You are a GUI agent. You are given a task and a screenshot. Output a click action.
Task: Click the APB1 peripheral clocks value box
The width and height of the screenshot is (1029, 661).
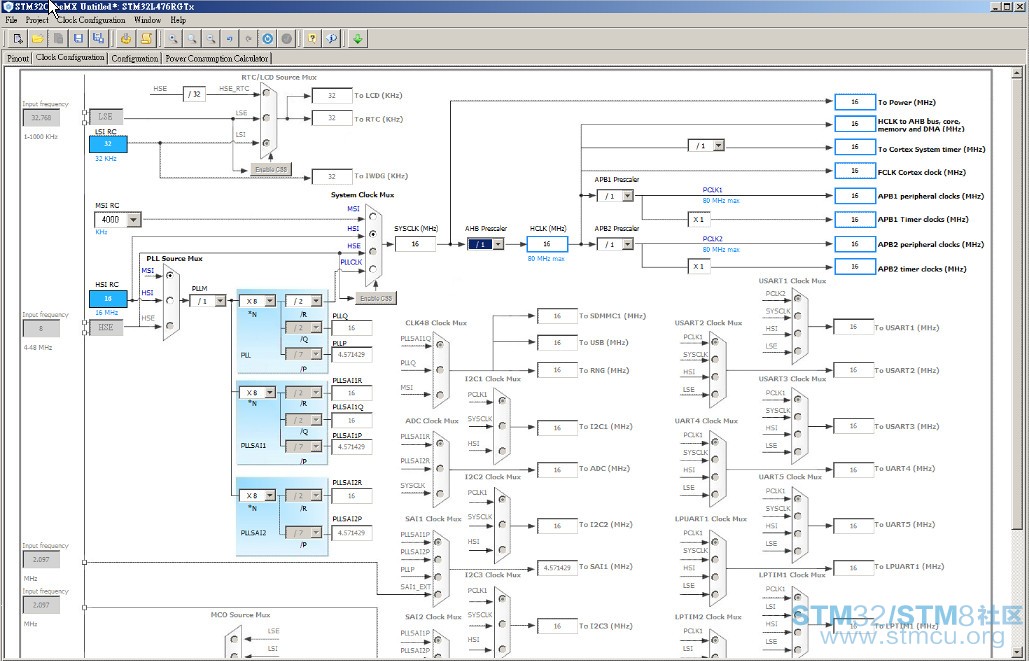click(x=854, y=196)
